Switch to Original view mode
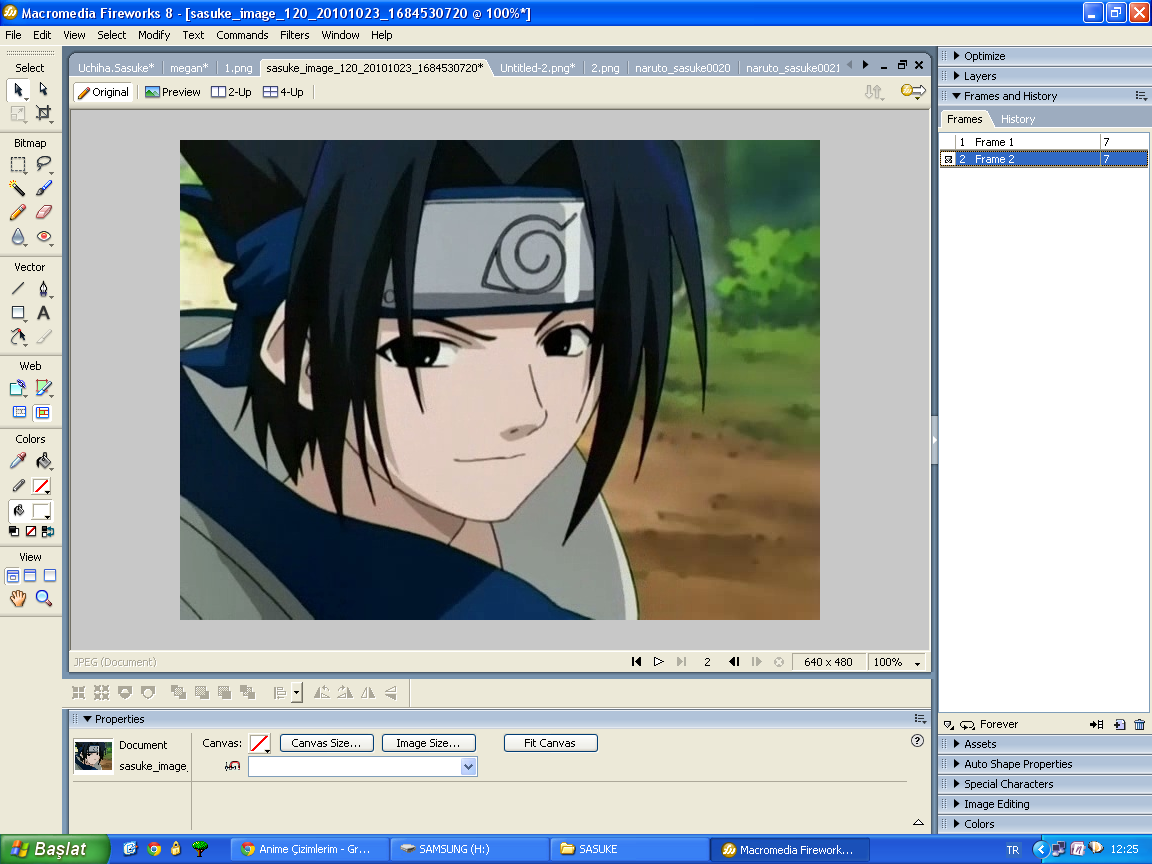Screen dimensions: 1152x864 pyautogui.click(x=104, y=92)
